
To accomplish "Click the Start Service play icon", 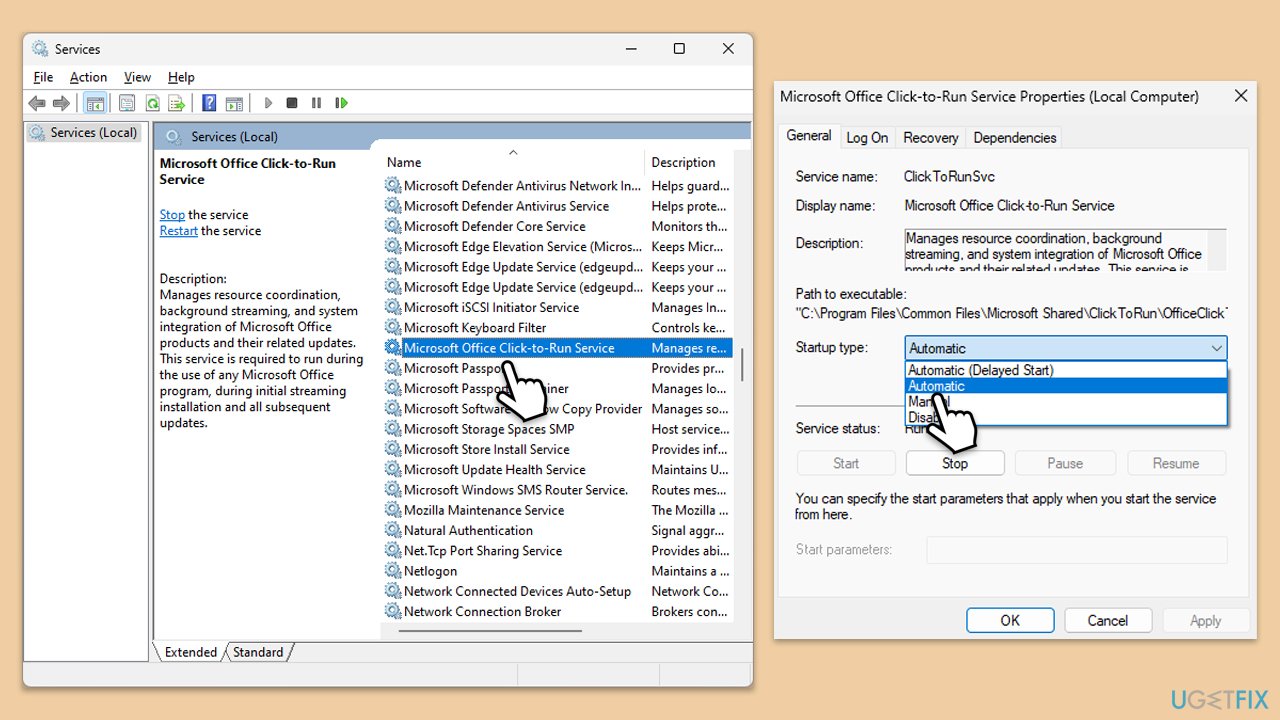I will tap(268, 103).
